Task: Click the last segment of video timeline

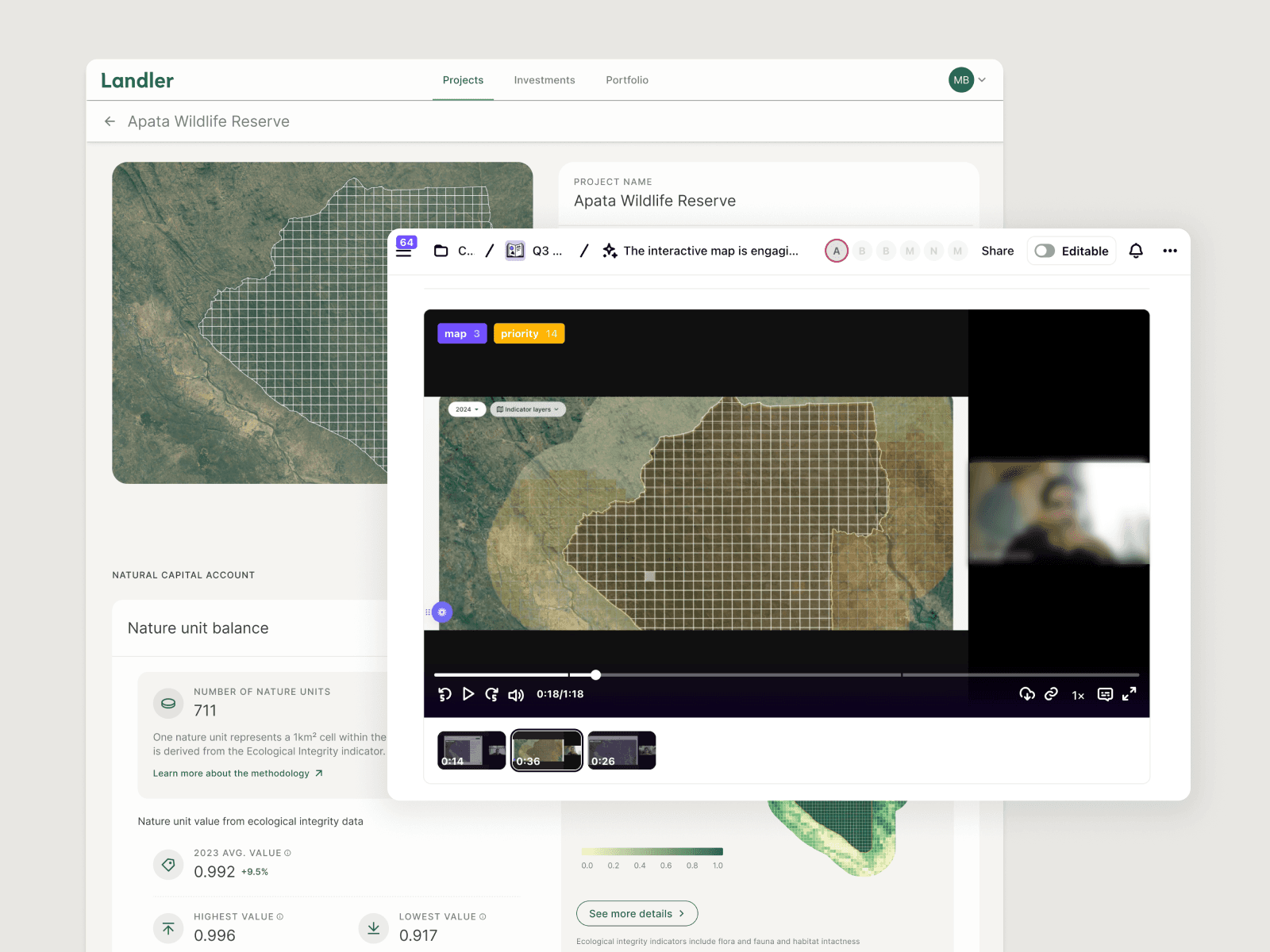Action: click(1021, 675)
